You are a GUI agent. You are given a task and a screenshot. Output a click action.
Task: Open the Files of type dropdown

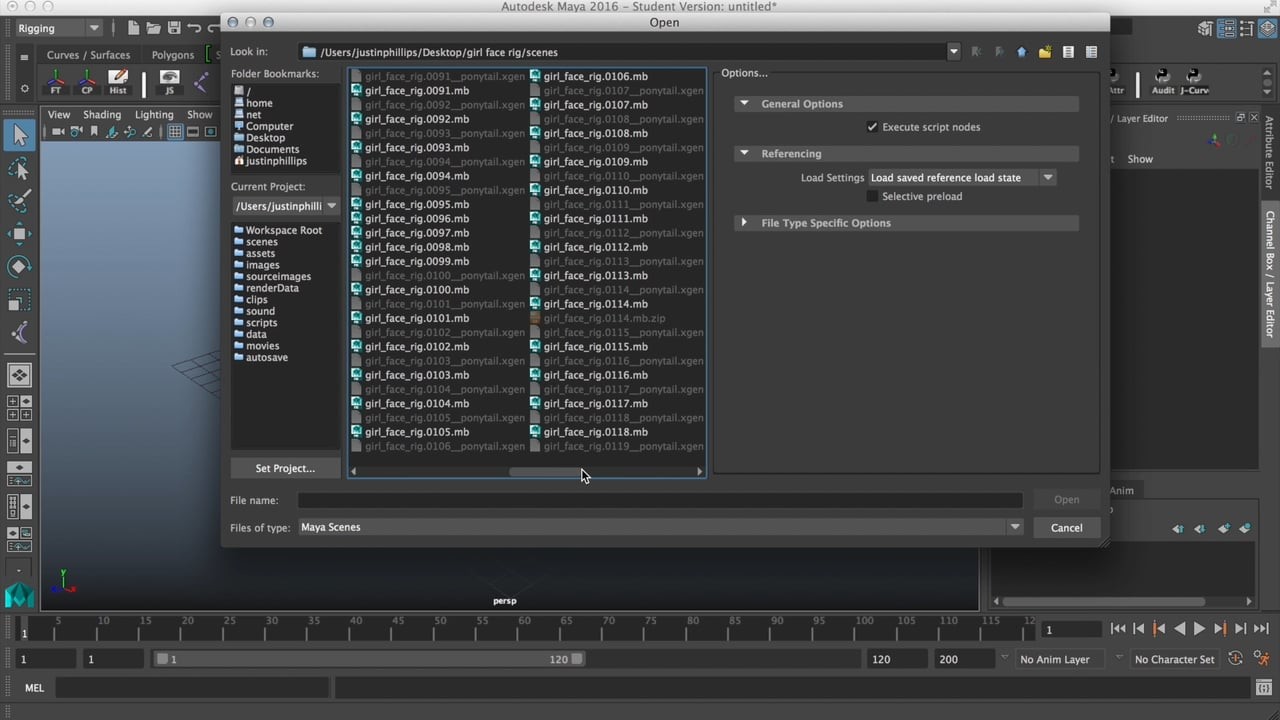1014,527
